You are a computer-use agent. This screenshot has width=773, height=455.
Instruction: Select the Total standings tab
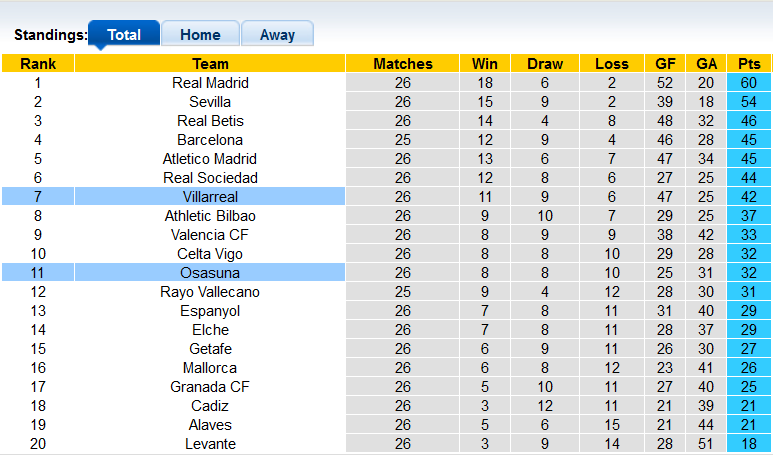(x=124, y=34)
